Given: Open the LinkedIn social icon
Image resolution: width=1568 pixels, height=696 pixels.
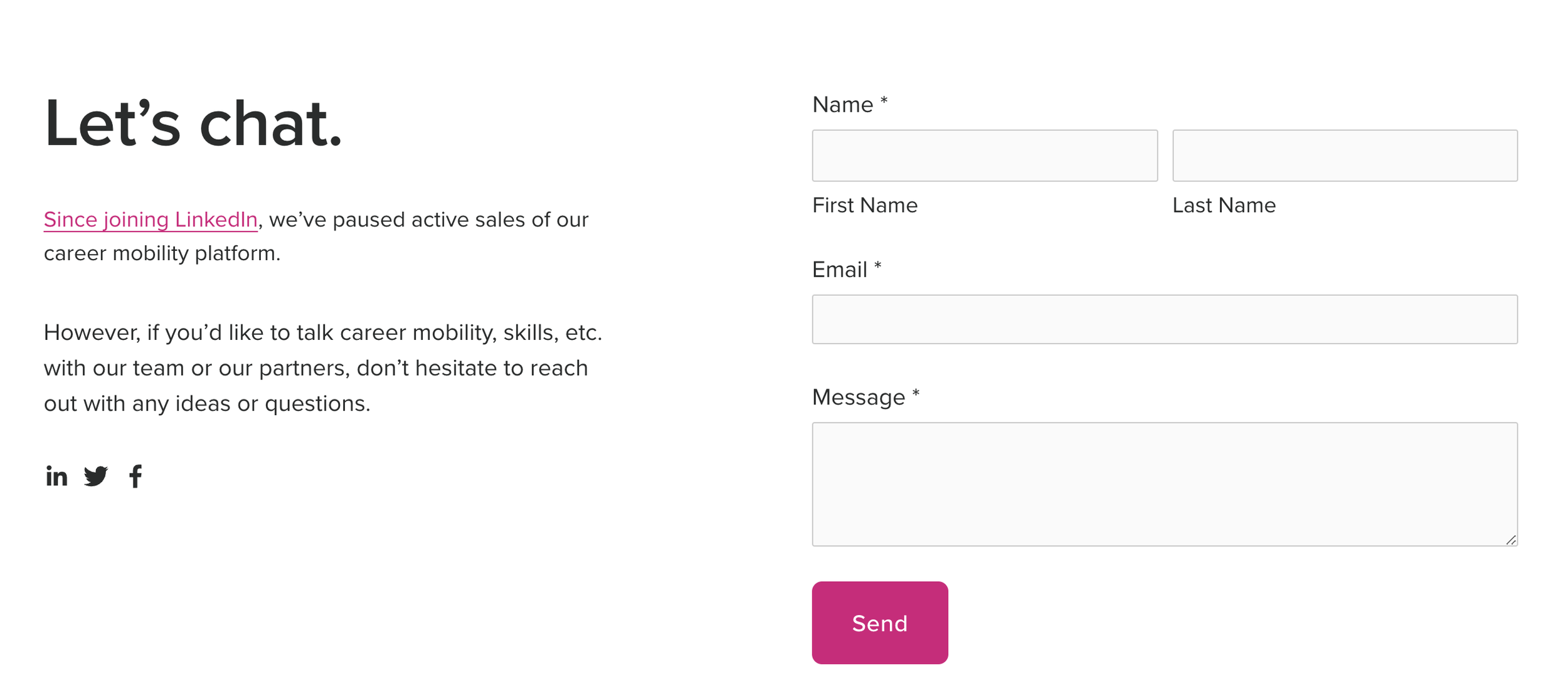Looking at the screenshot, I should (x=56, y=477).
